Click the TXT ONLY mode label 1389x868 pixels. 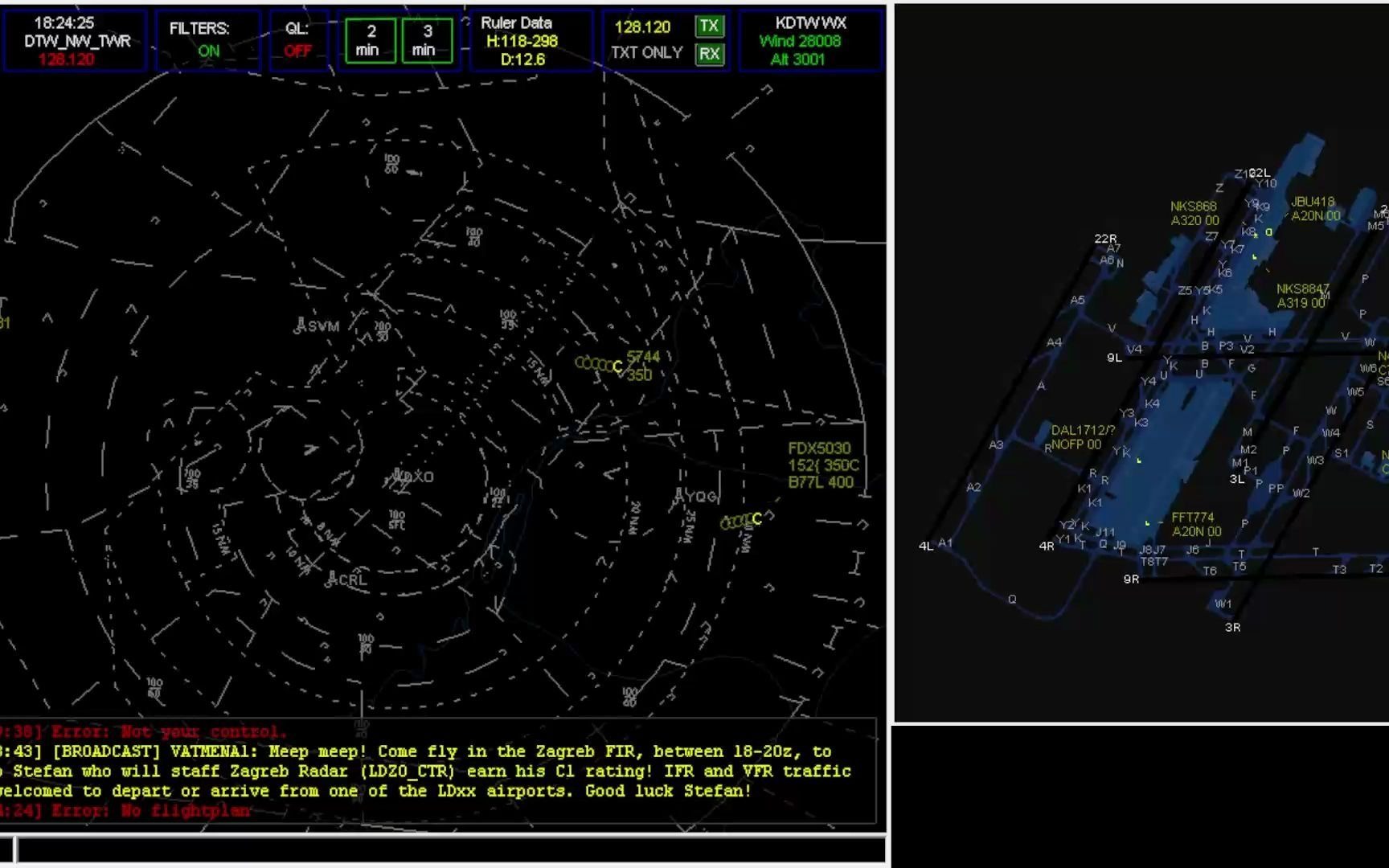[646, 52]
